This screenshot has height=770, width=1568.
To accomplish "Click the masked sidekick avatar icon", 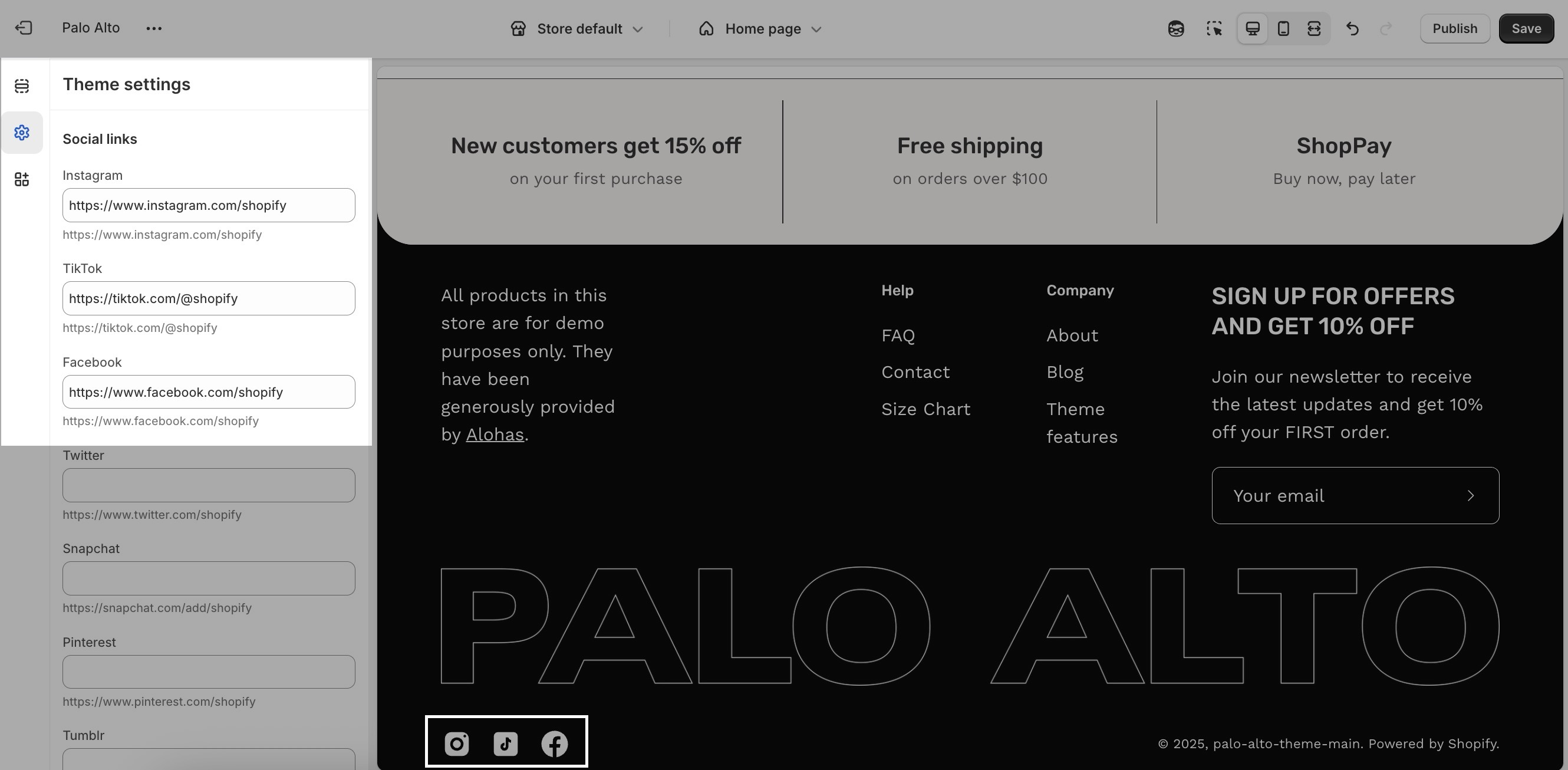I will (x=1176, y=29).
